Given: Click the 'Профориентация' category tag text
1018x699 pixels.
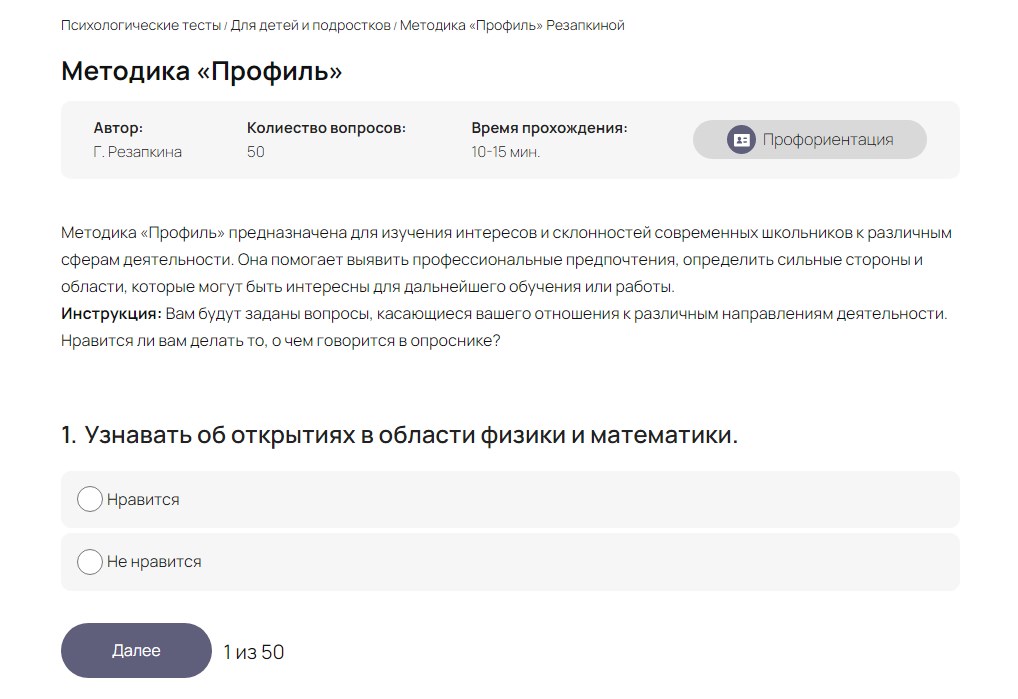Looking at the screenshot, I should click(827, 140).
